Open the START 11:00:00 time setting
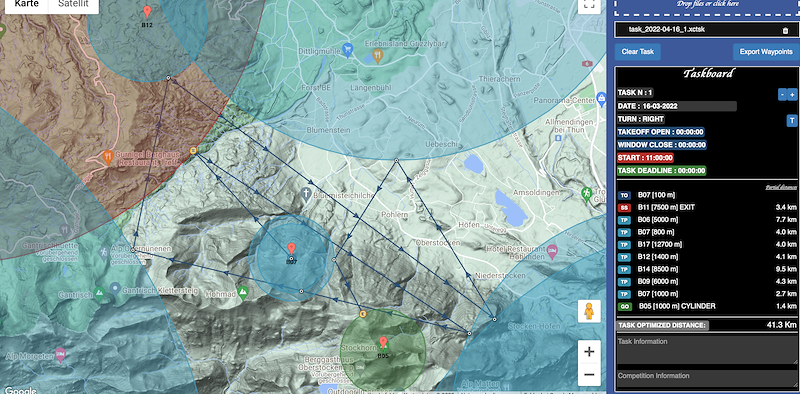800x394 pixels. click(645, 158)
